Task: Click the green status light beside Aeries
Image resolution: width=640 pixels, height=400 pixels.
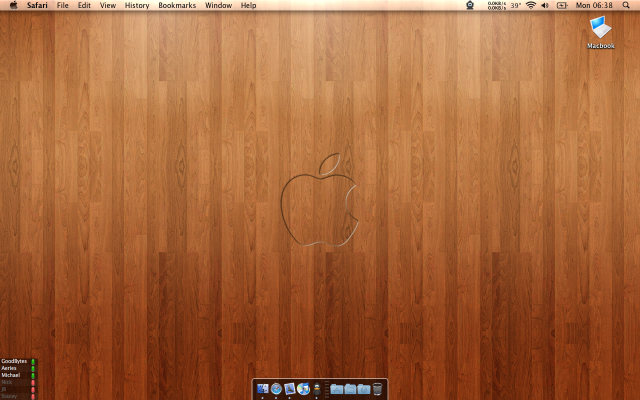Action: [x=33, y=368]
